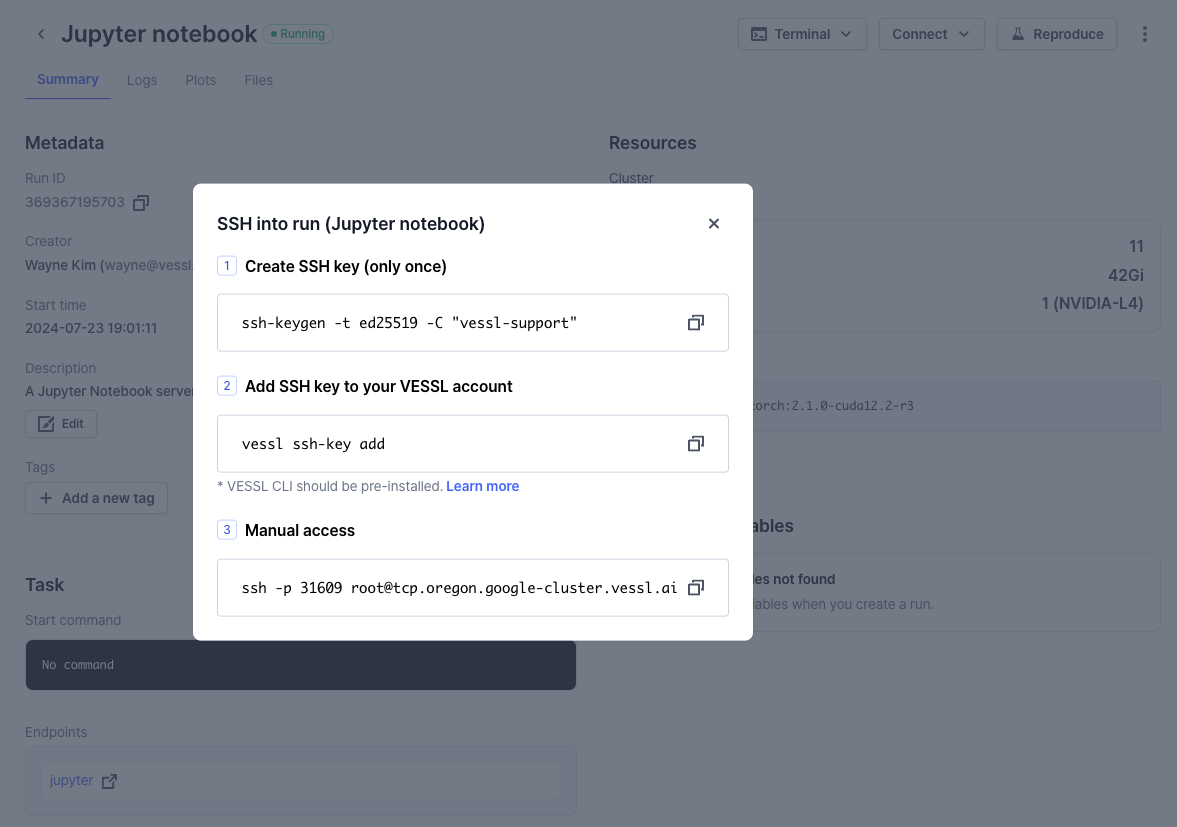Open the Files tab
Screen dimensions: 1177x827
[x=258, y=80]
